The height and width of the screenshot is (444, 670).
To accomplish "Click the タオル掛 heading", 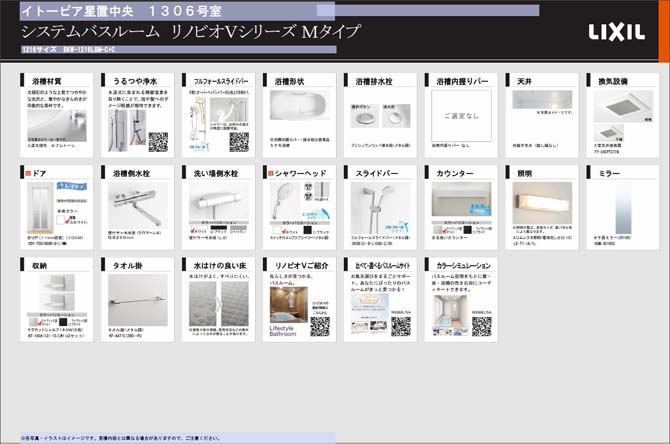I will [x=127, y=265].
